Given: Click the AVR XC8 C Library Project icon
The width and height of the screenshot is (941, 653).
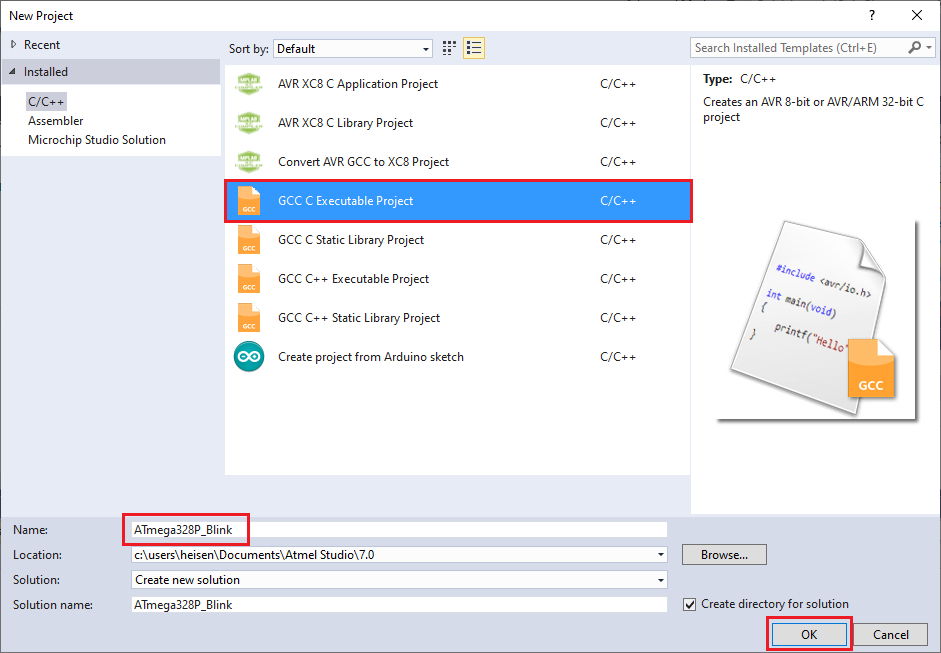Looking at the screenshot, I should [x=248, y=123].
